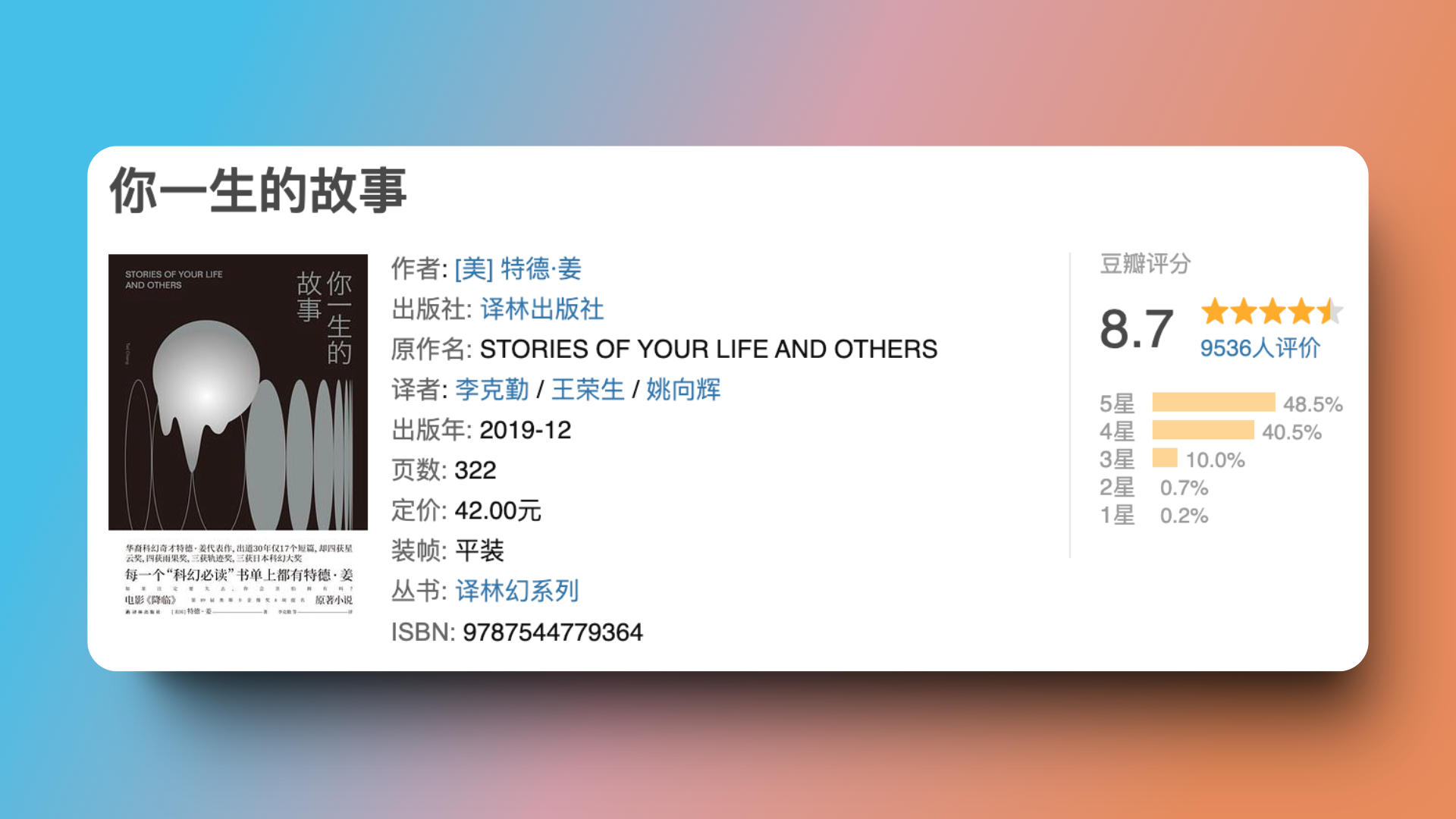Click the ISBN number 9787544779364
This screenshot has height=819, width=1456.
[x=554, y=632]
